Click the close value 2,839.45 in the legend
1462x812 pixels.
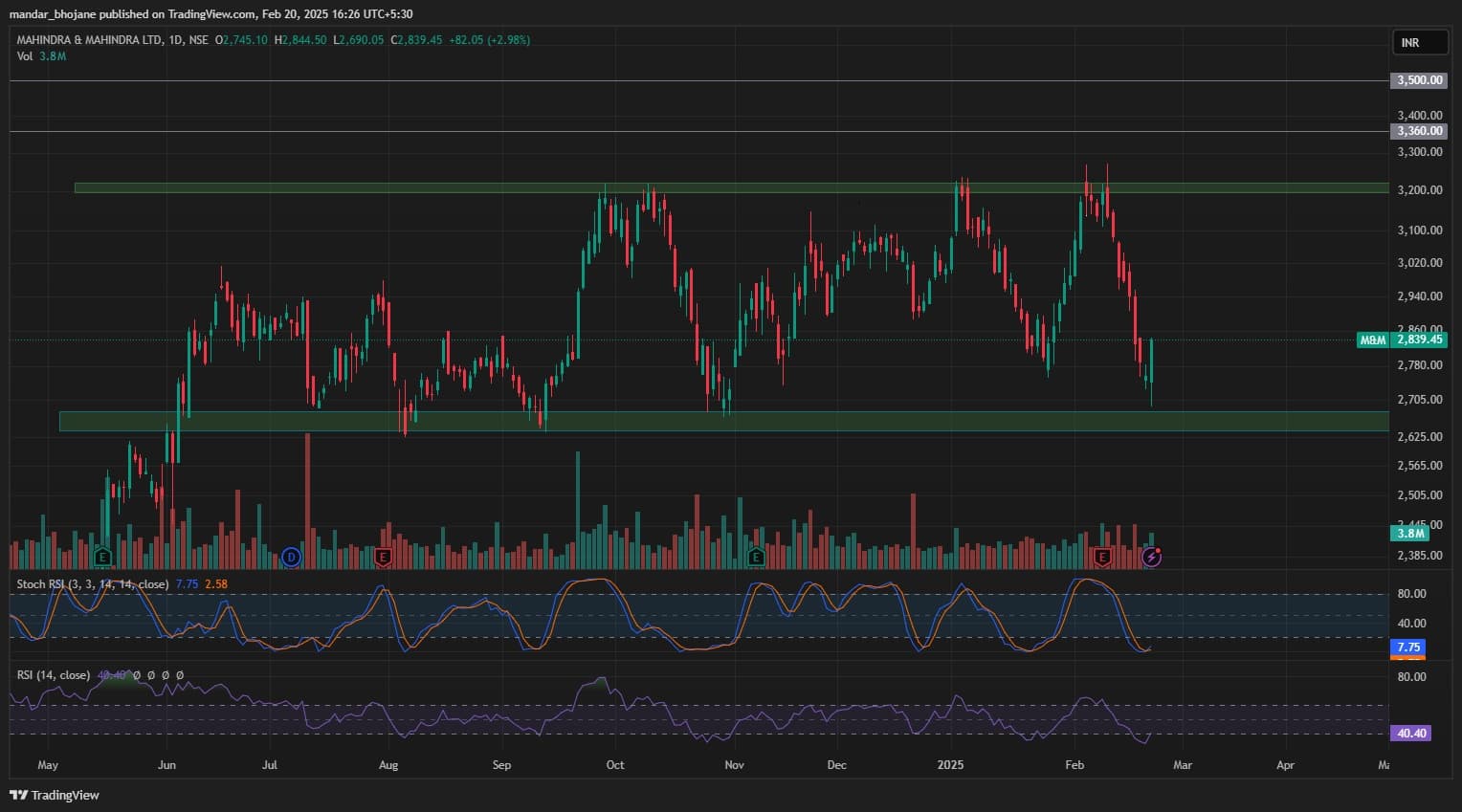[419, 40]
